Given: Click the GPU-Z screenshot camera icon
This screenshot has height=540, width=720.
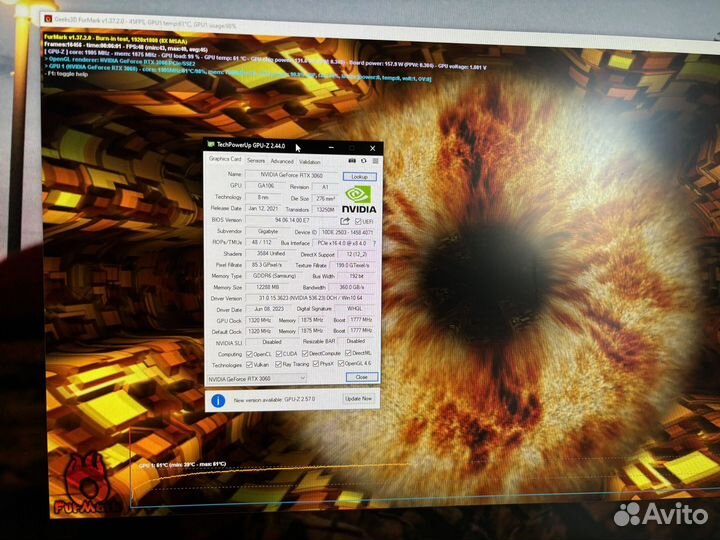Looking at the screenshot, I should 352,161.
